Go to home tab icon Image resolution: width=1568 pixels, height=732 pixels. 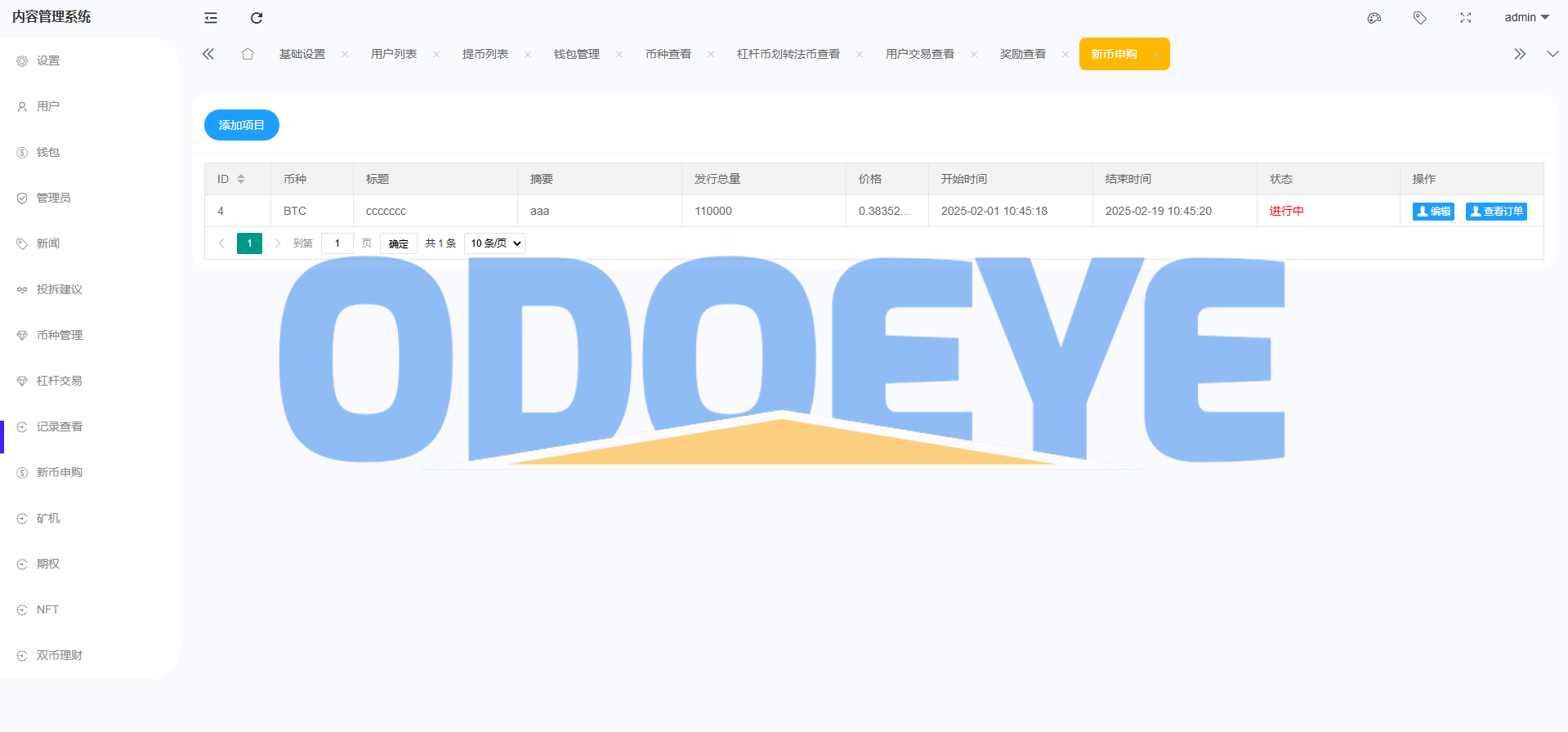[x=248, y=54]
